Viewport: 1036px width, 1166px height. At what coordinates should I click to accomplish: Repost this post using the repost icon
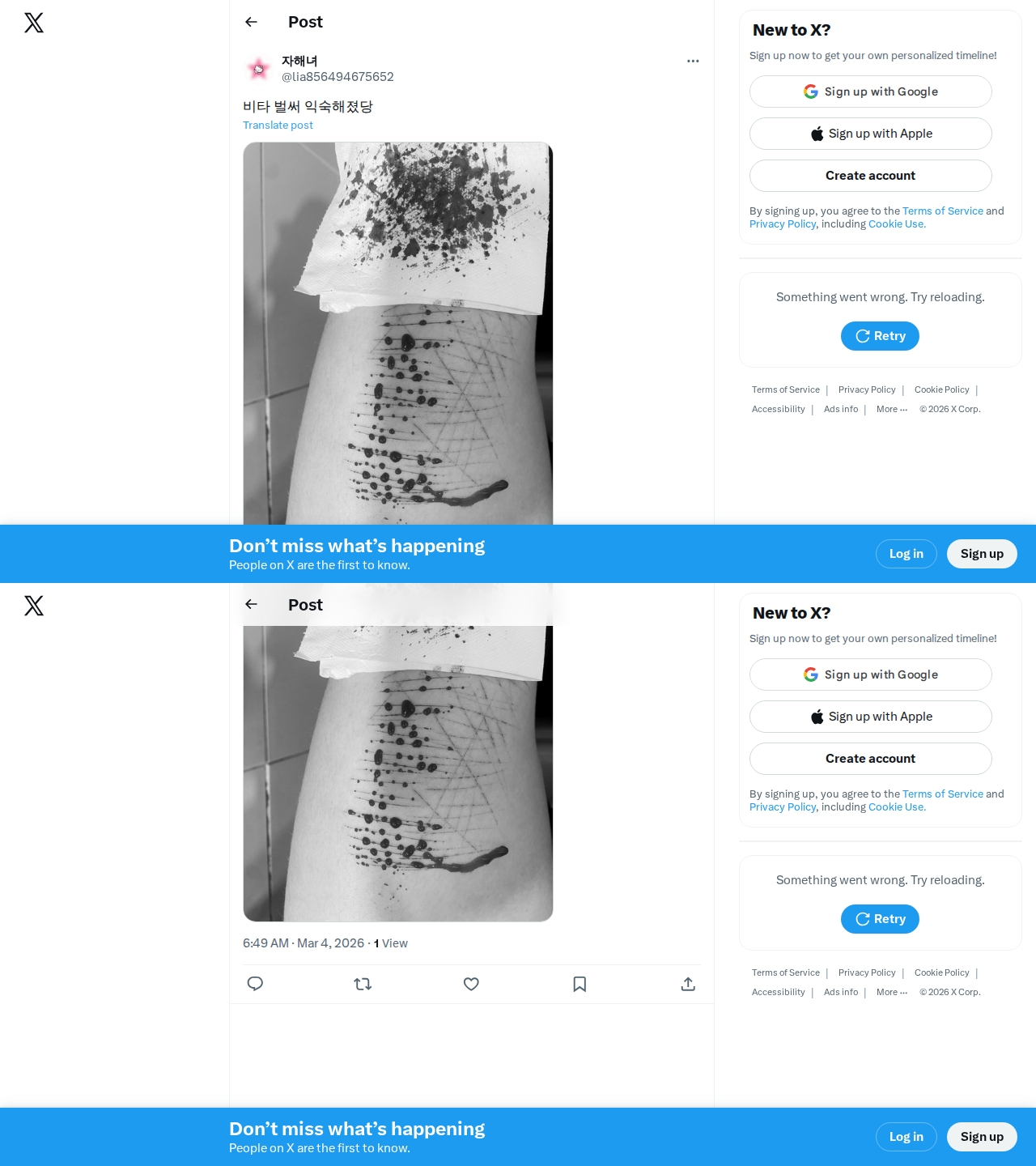363,984
